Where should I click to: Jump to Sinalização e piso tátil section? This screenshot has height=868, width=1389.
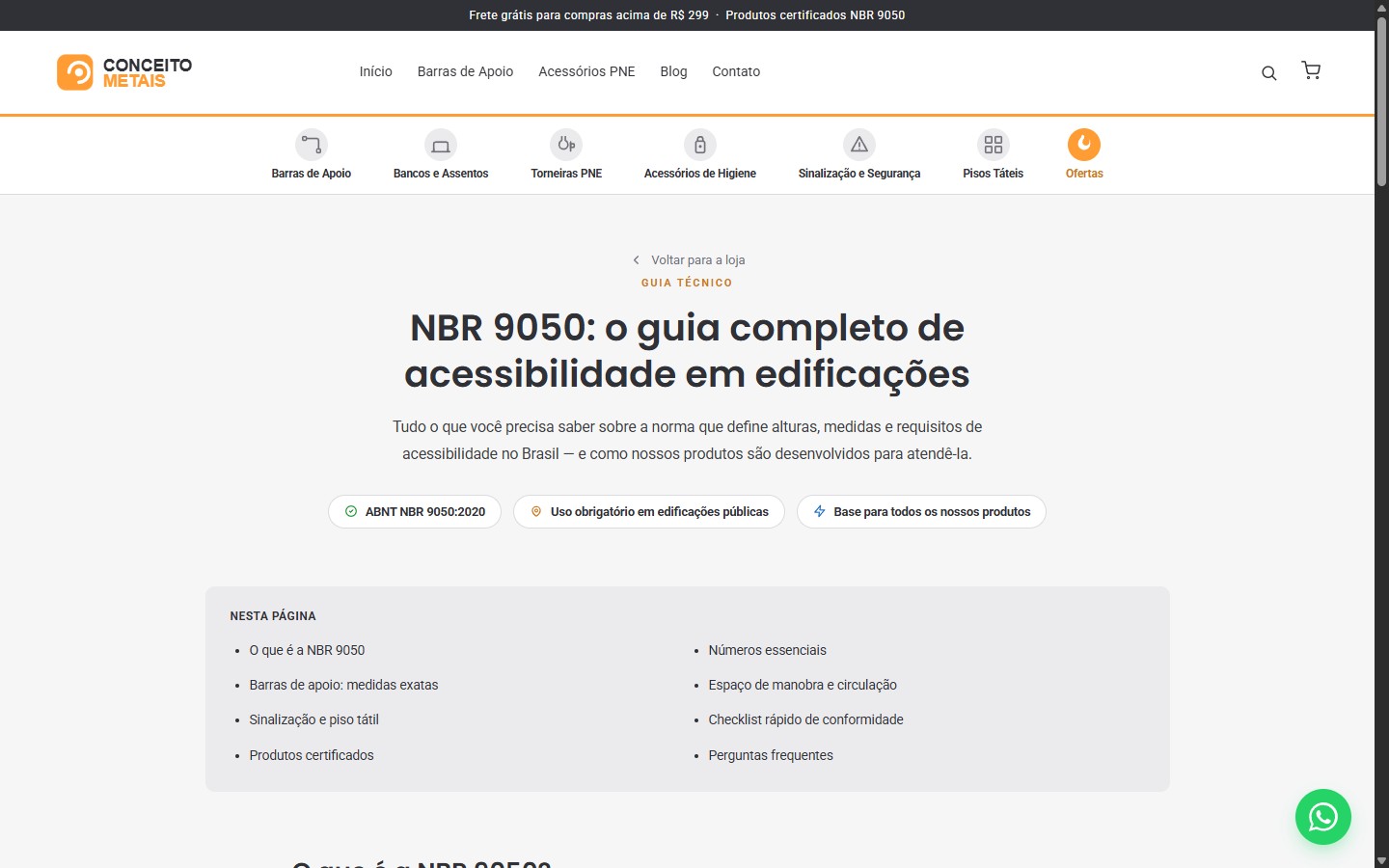coord(313,719)
